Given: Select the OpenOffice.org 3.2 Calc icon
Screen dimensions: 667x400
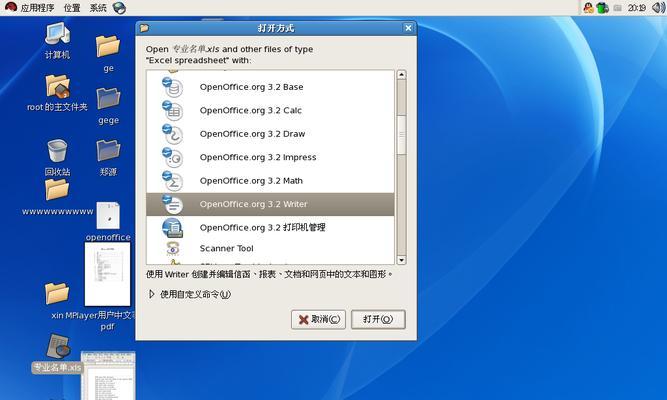Looking at the screenshot, I should coord(172,111).
